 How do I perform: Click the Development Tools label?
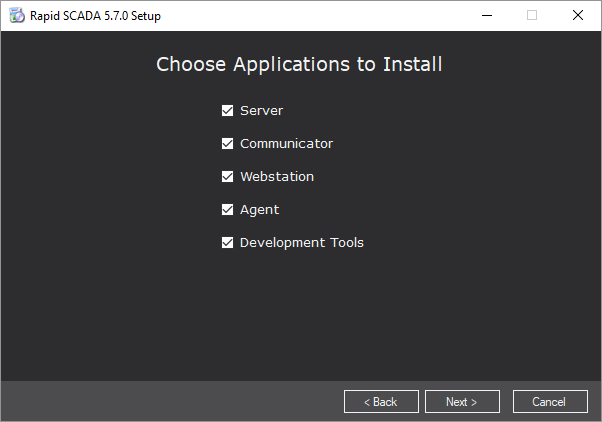click(x=302, y=243)
